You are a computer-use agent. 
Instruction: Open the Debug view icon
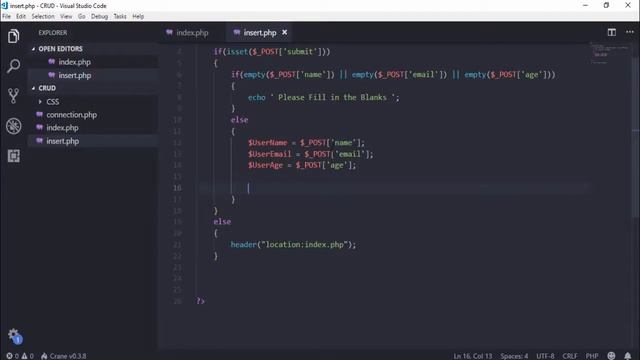(13, 126)
